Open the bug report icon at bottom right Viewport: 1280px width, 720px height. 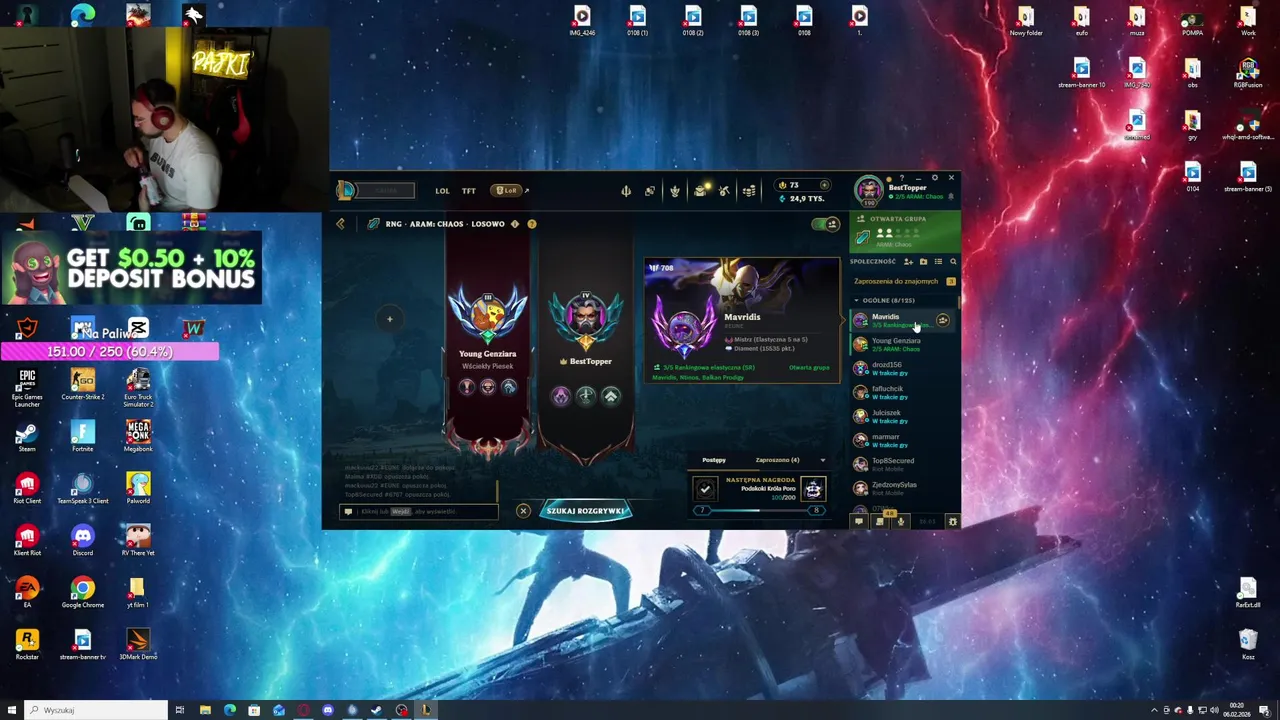pyautogui.click(x=952, y=521)
